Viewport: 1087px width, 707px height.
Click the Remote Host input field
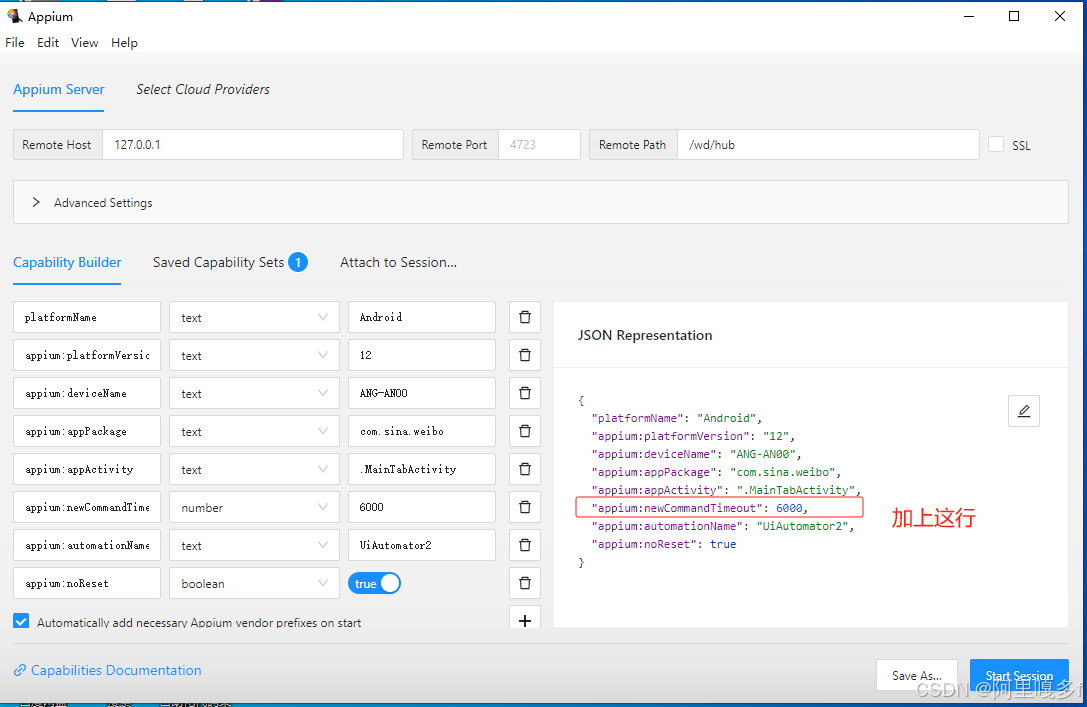click(253, 144)
